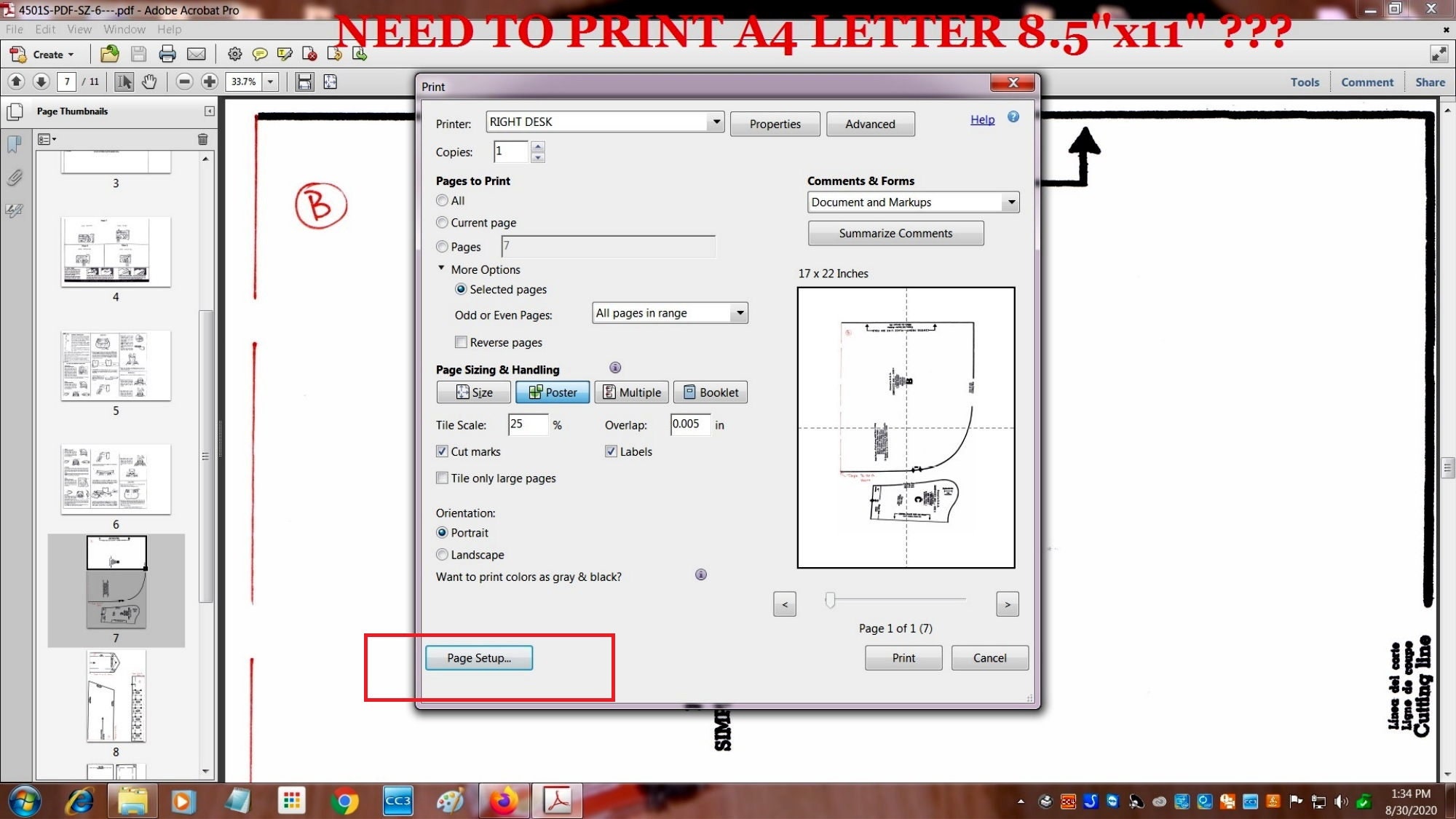Zoom out with the minus icon
Viewport: 1456px width, 819px height.
pyautogui.click(x=185, y=82)
